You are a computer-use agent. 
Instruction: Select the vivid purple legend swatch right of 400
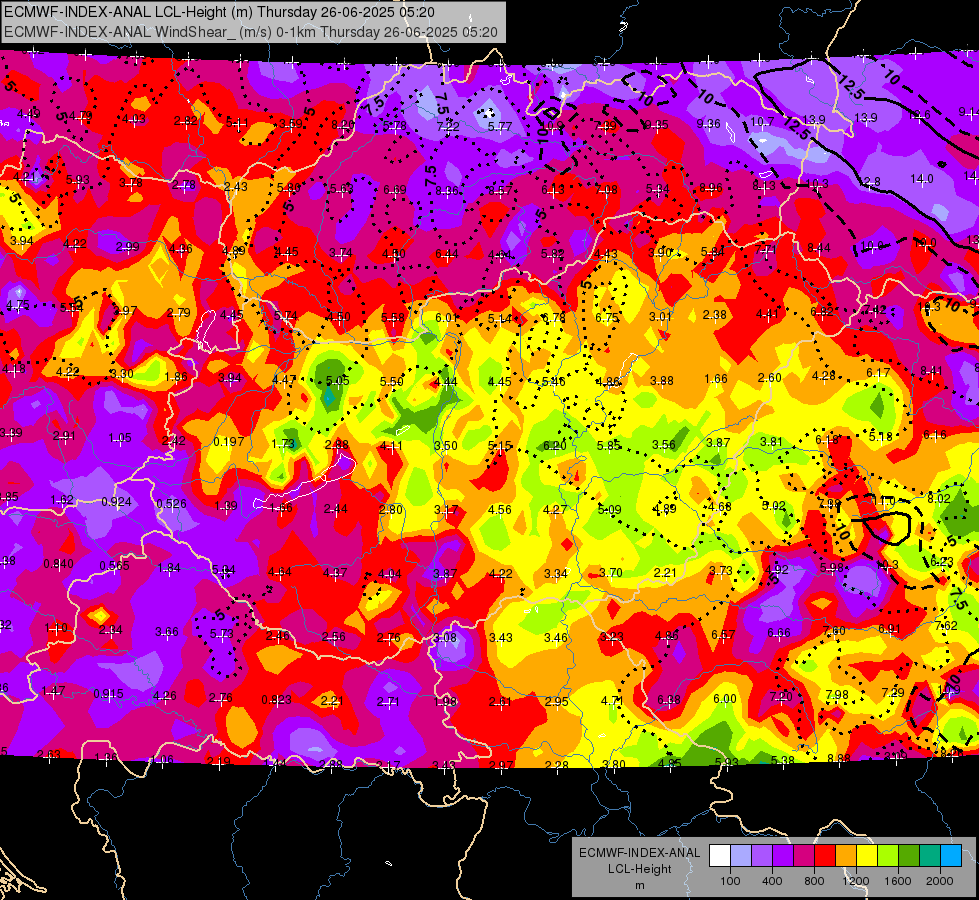783,856
